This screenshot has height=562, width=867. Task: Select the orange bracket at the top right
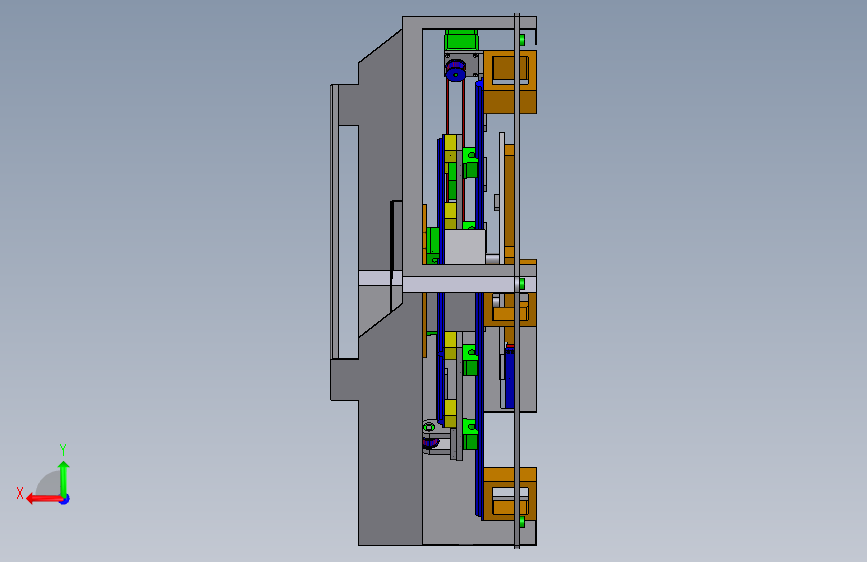click(510, 82)
